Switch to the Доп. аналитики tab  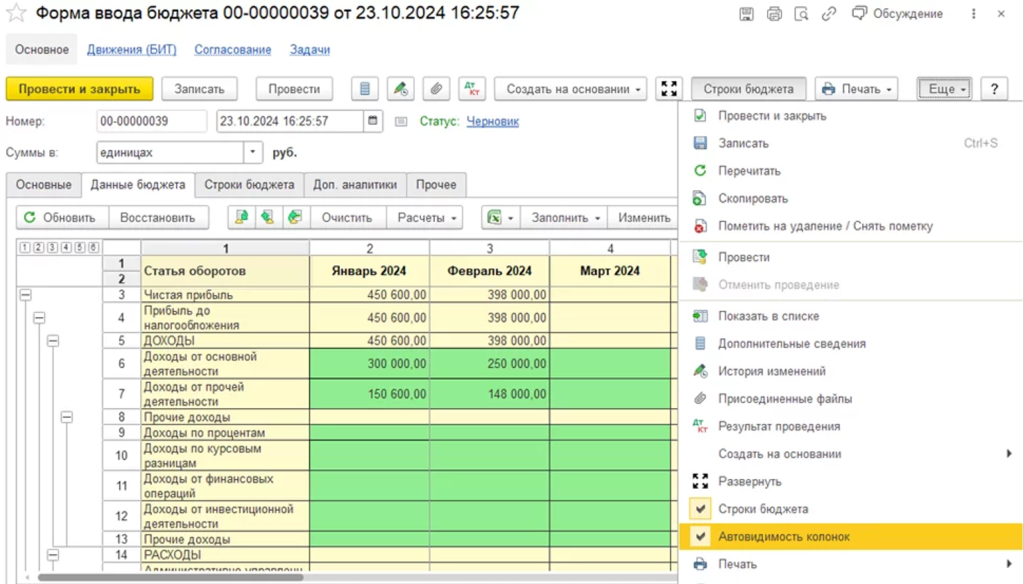356,185
